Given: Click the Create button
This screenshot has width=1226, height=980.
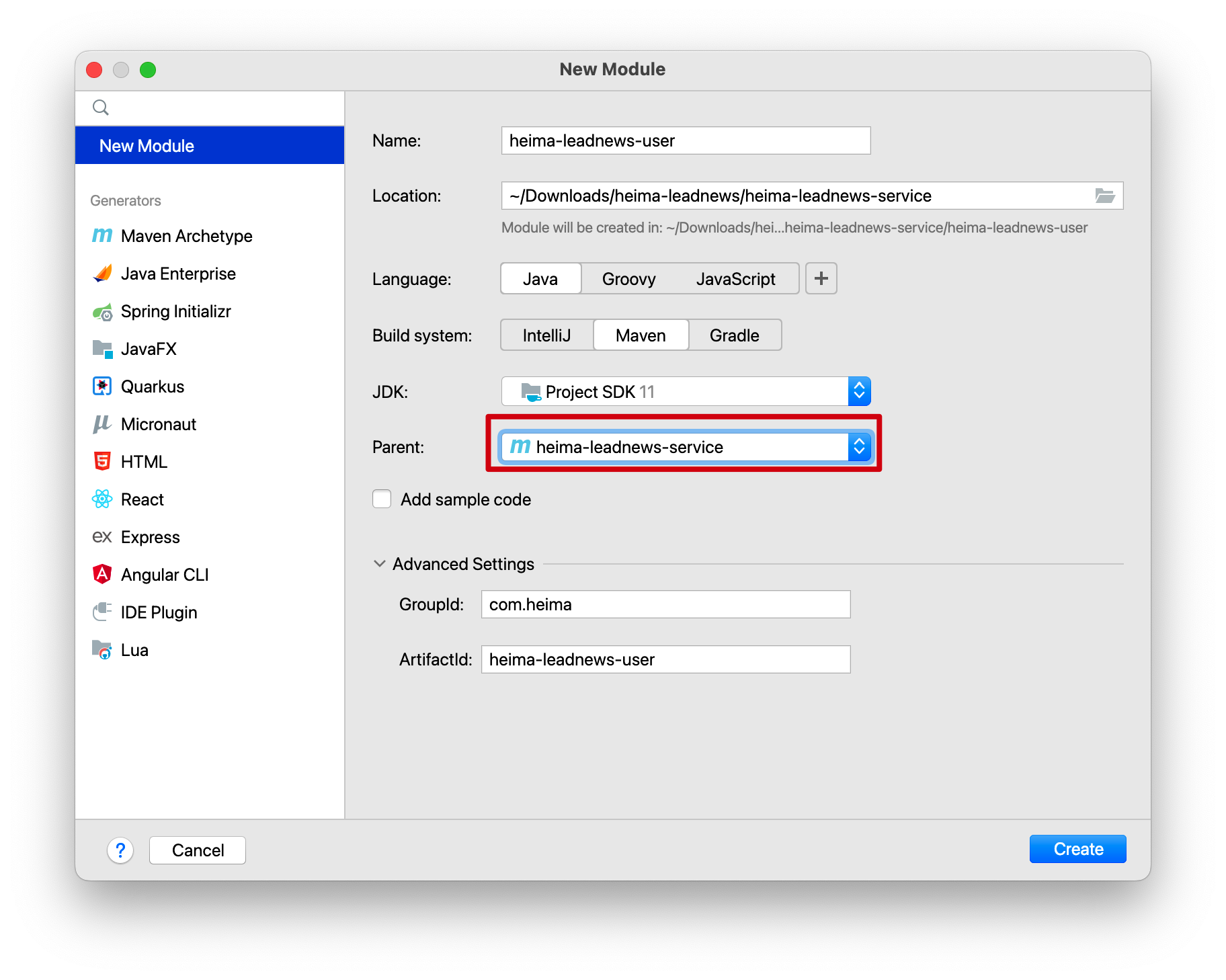Looking at the screenshot, I should click(x=1077, y=849).
